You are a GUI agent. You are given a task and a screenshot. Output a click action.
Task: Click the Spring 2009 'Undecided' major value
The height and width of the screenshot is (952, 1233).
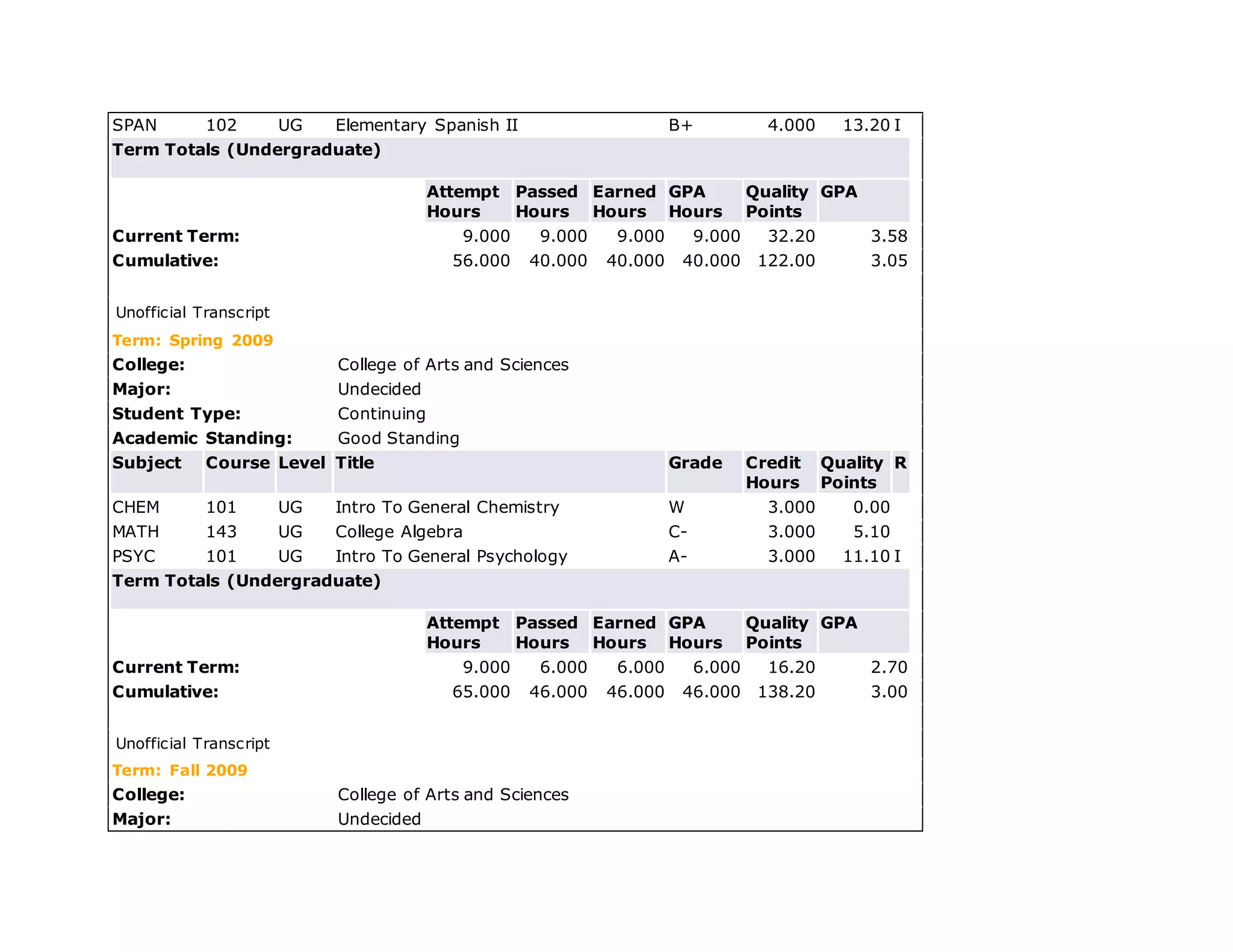coord(379,389)
